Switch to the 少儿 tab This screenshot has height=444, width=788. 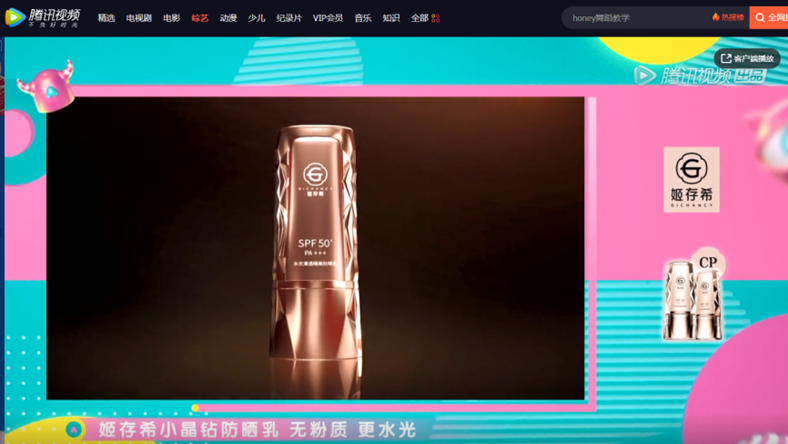256,18
